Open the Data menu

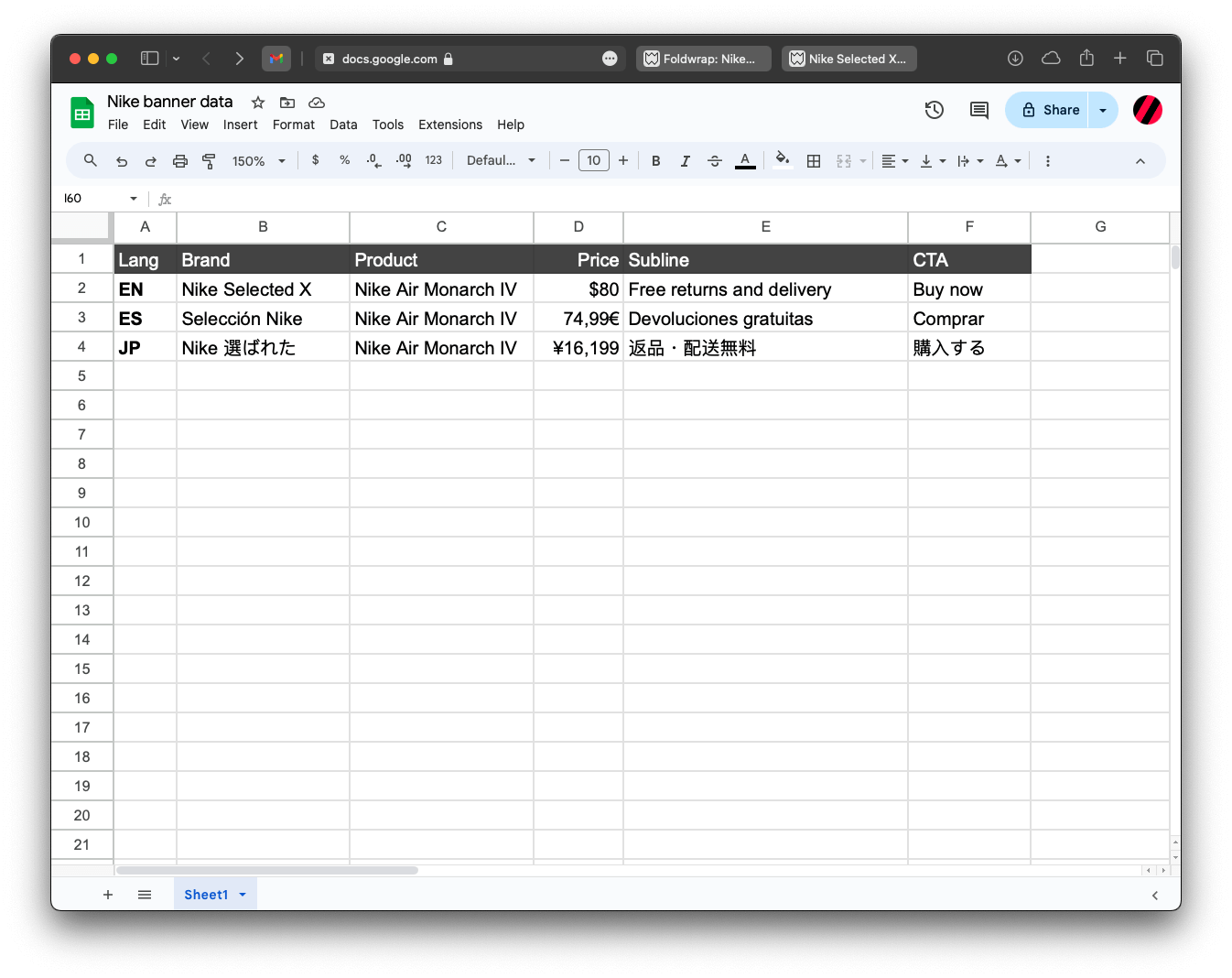[x=343, y=125]
